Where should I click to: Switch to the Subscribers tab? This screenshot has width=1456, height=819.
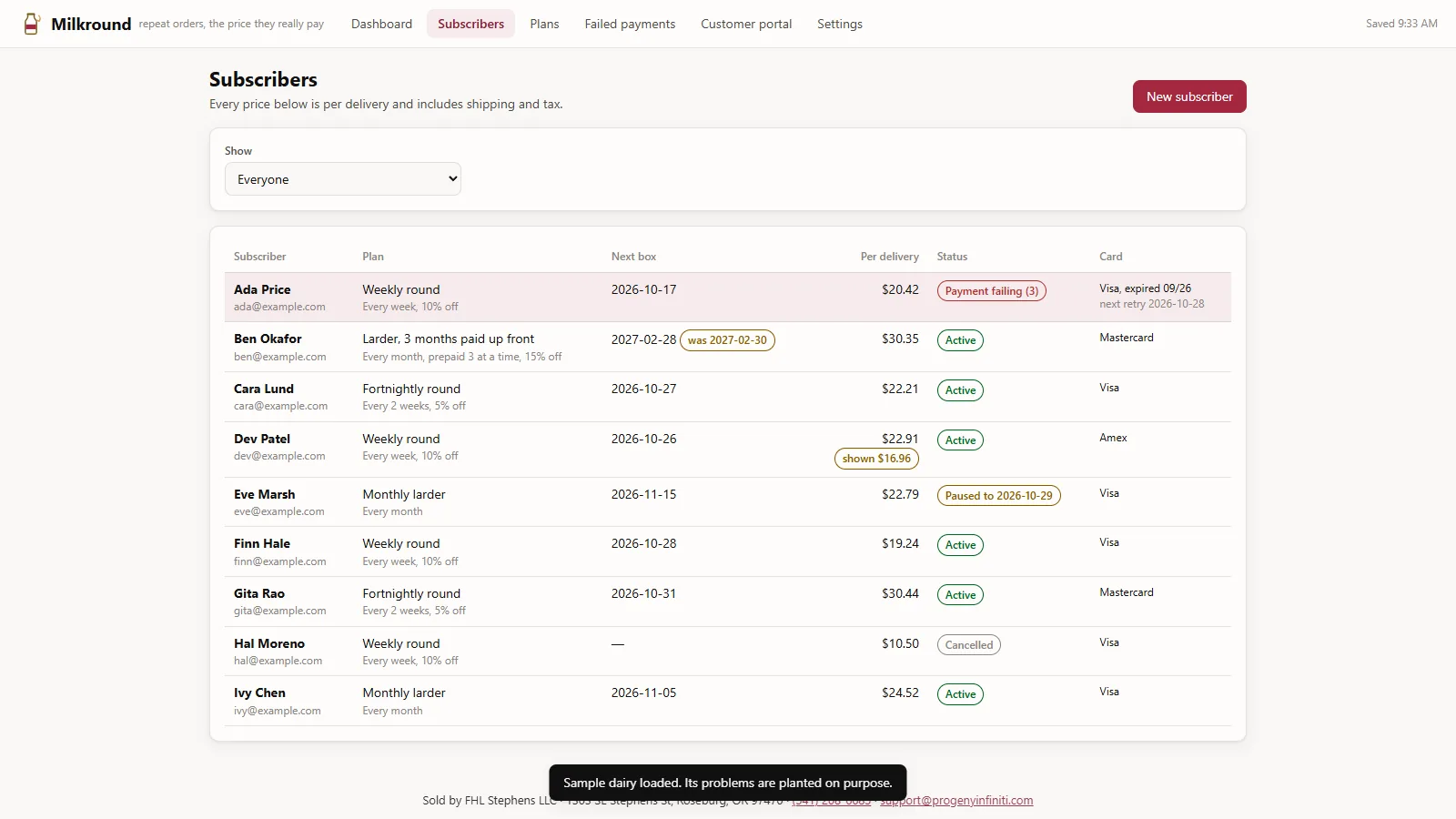pyautogui.click(x=470, y=24)
